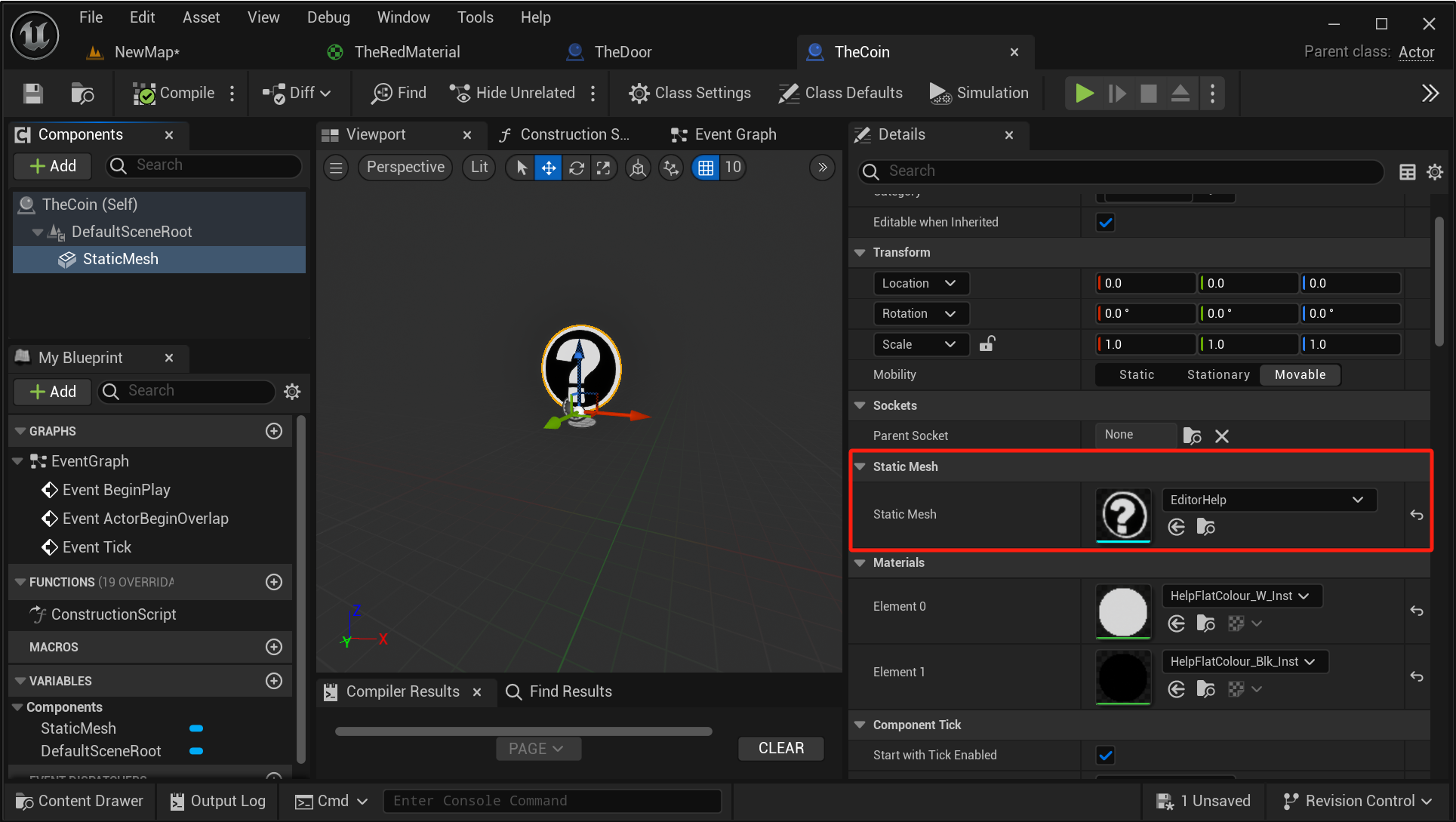1456x822 pixels.
Task: Open Class Settings
Action: pos(690,94)
